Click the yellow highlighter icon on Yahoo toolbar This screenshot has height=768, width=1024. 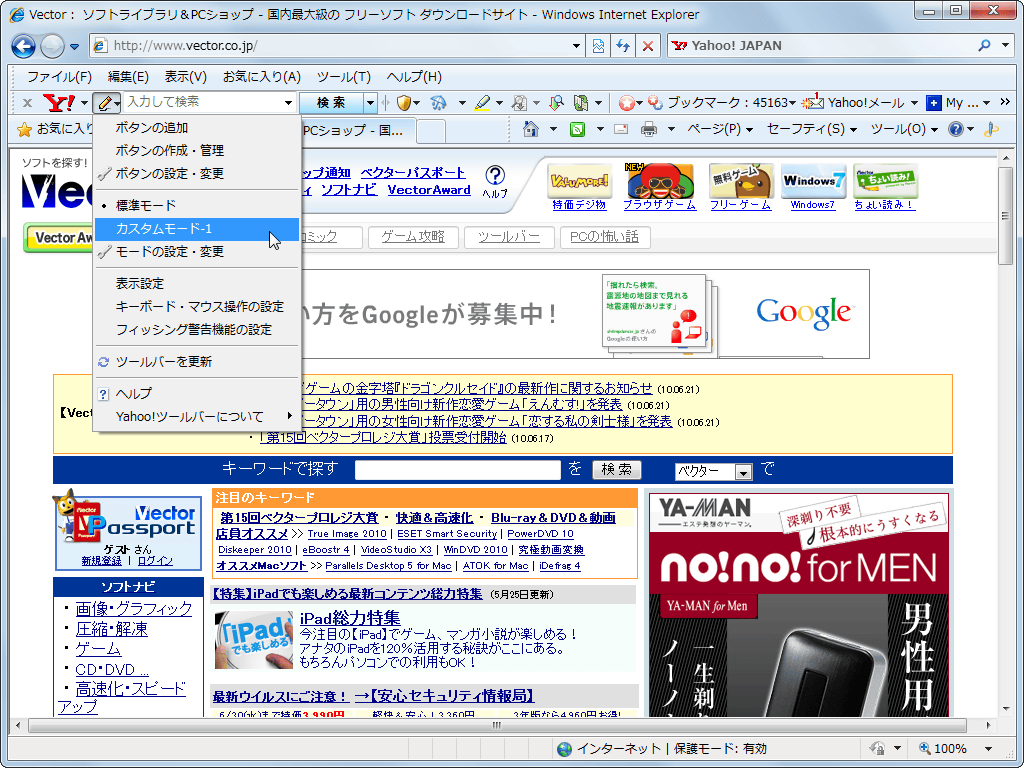[x=482, y=103]
